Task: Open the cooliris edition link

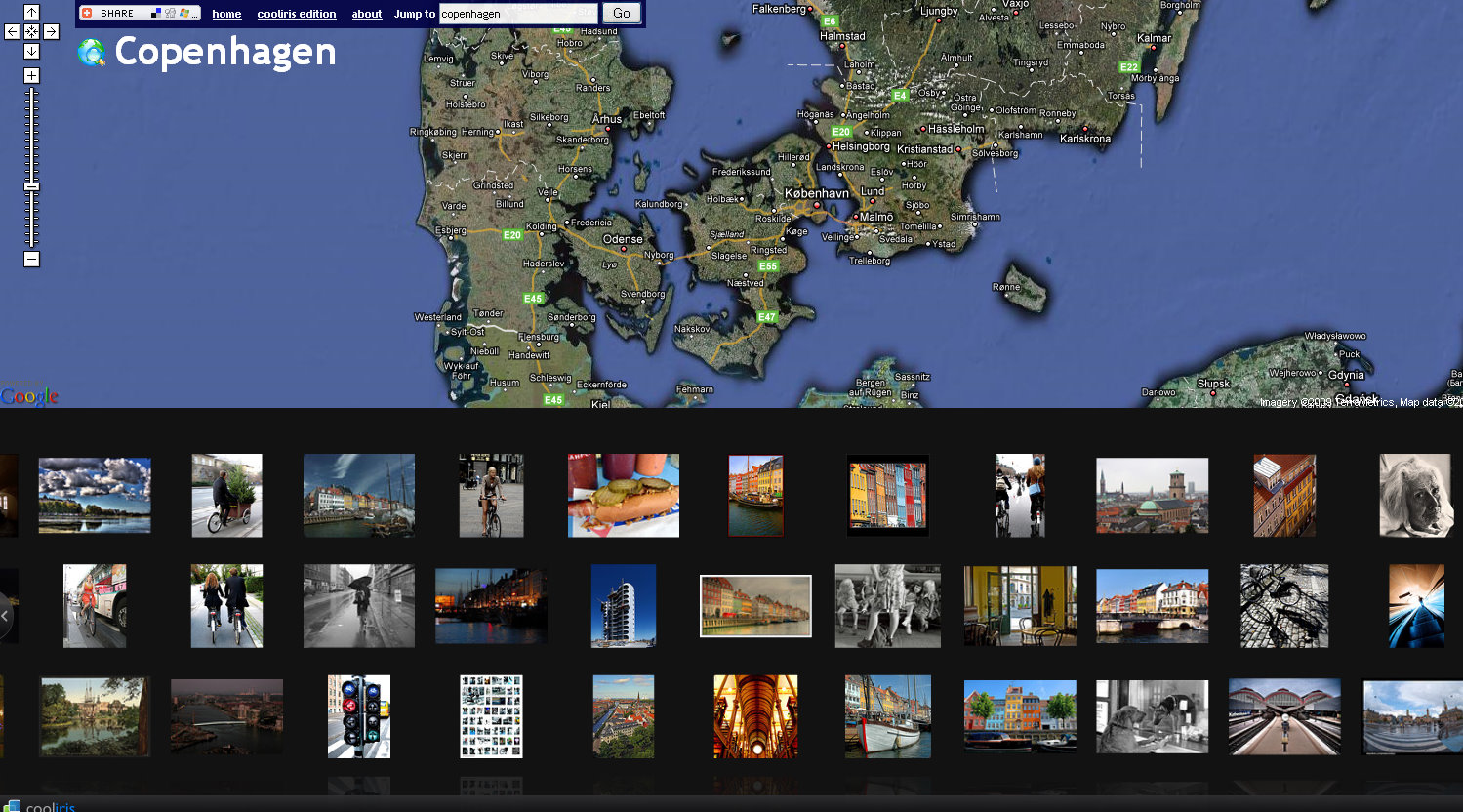Action: pos(297,14)
